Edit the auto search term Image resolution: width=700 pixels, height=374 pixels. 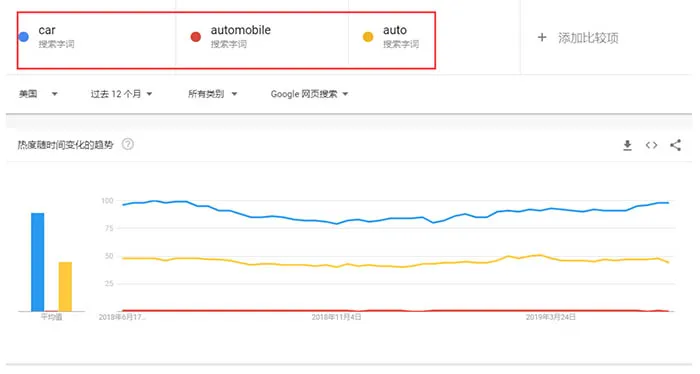pos(395,30)
